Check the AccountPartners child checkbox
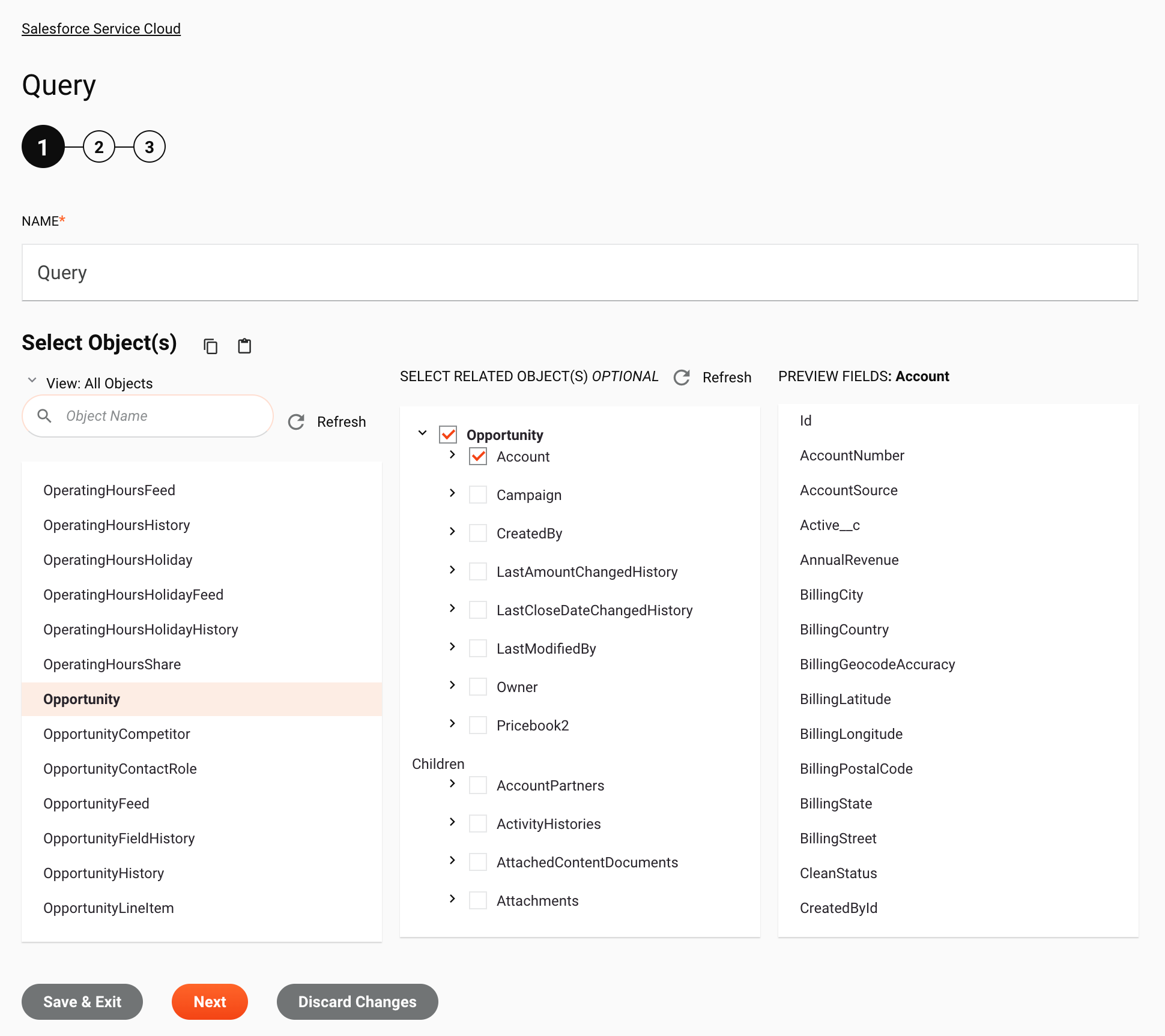Image resolution: width=1165 pixels, height=1036 pixels. [478, 785]
